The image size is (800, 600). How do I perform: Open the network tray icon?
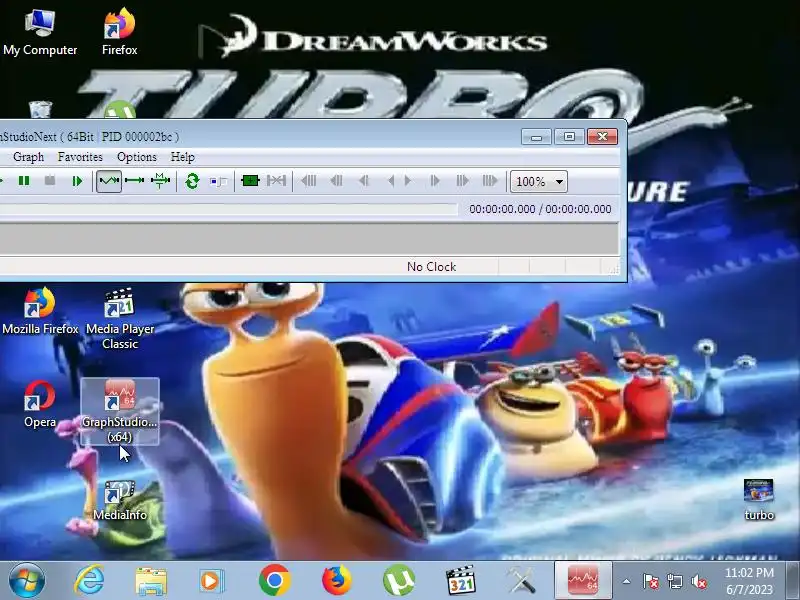[675, 581]
